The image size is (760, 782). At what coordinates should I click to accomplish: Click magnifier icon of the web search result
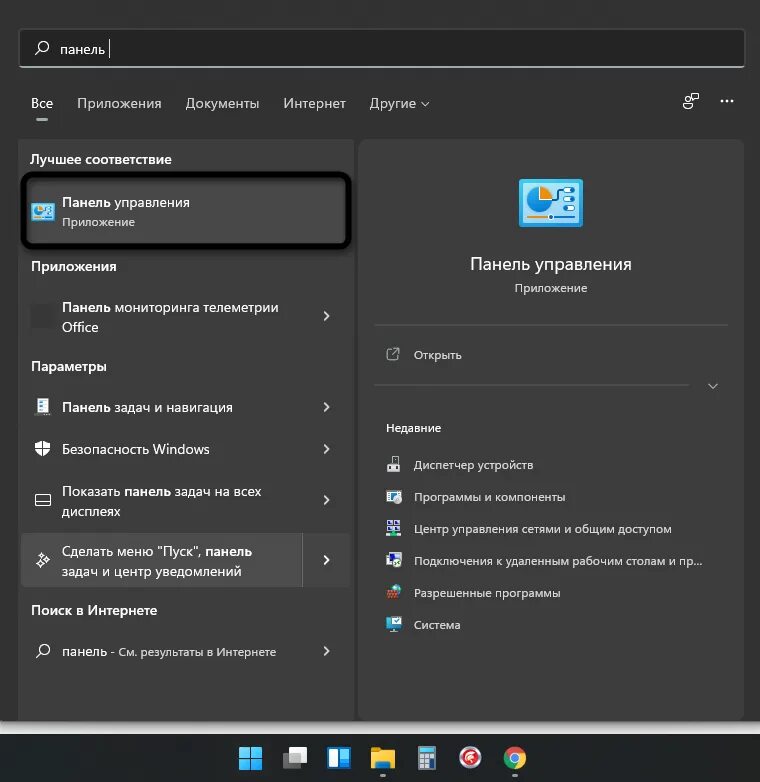43,651
